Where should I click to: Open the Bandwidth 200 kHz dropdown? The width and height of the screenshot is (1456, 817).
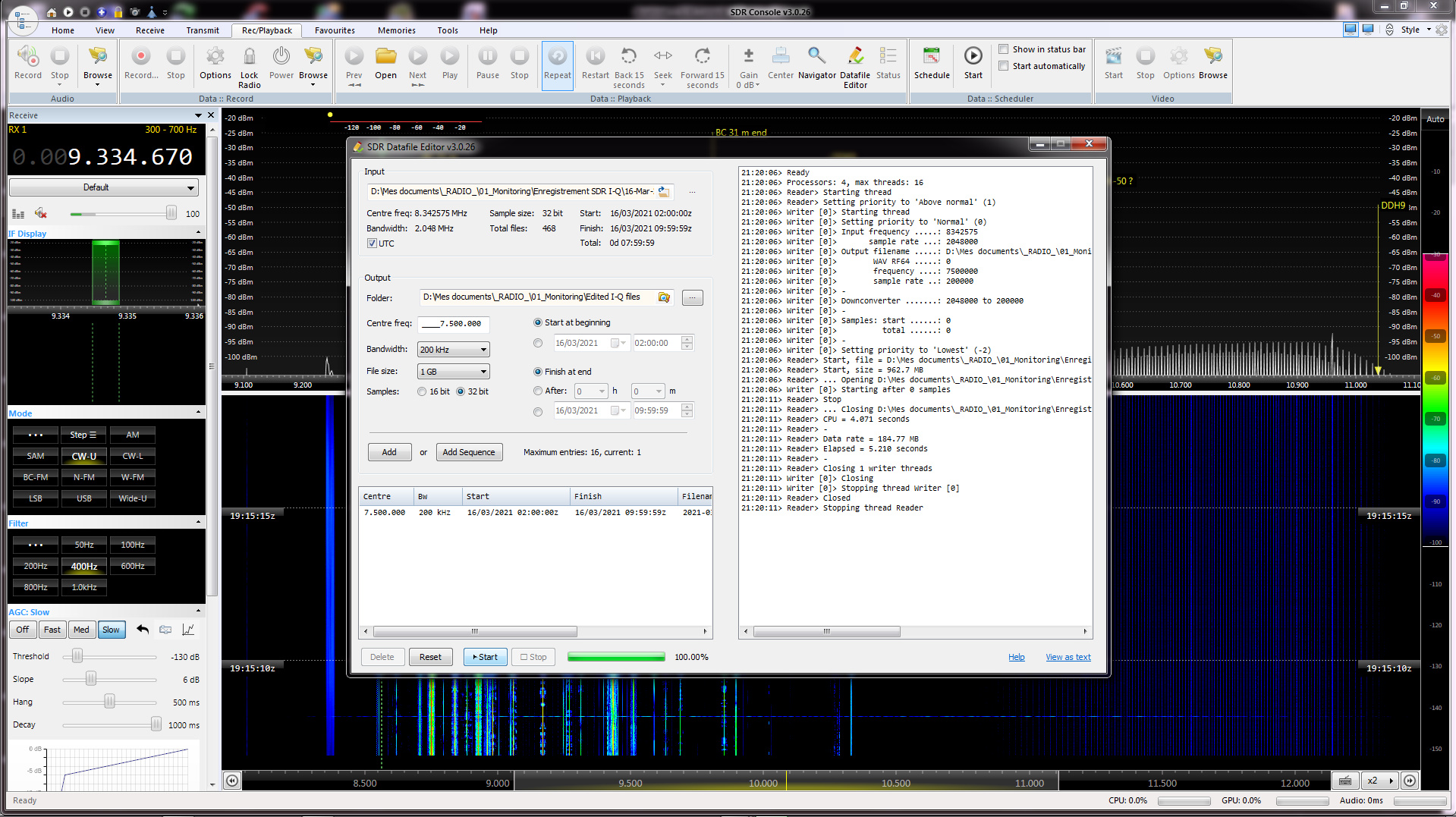click(x=453, y=350)
